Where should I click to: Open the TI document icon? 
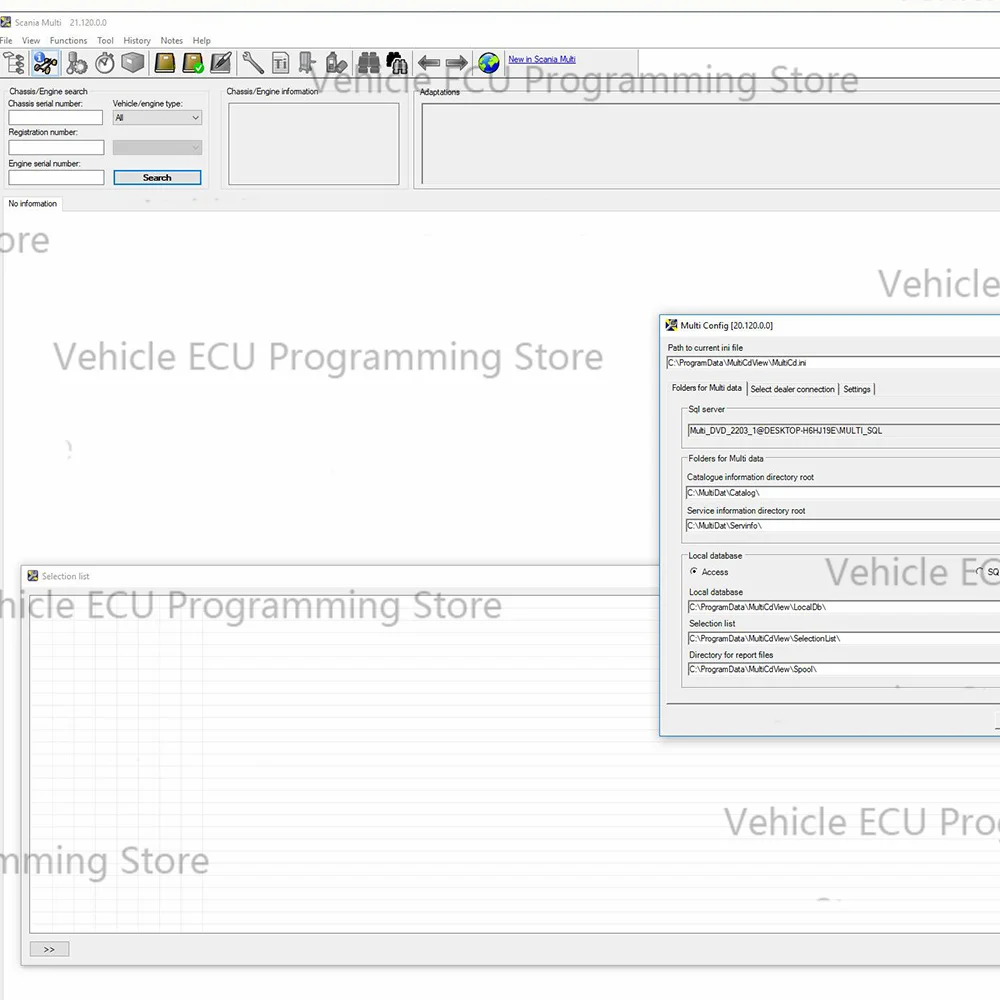[x=280, y=63]
